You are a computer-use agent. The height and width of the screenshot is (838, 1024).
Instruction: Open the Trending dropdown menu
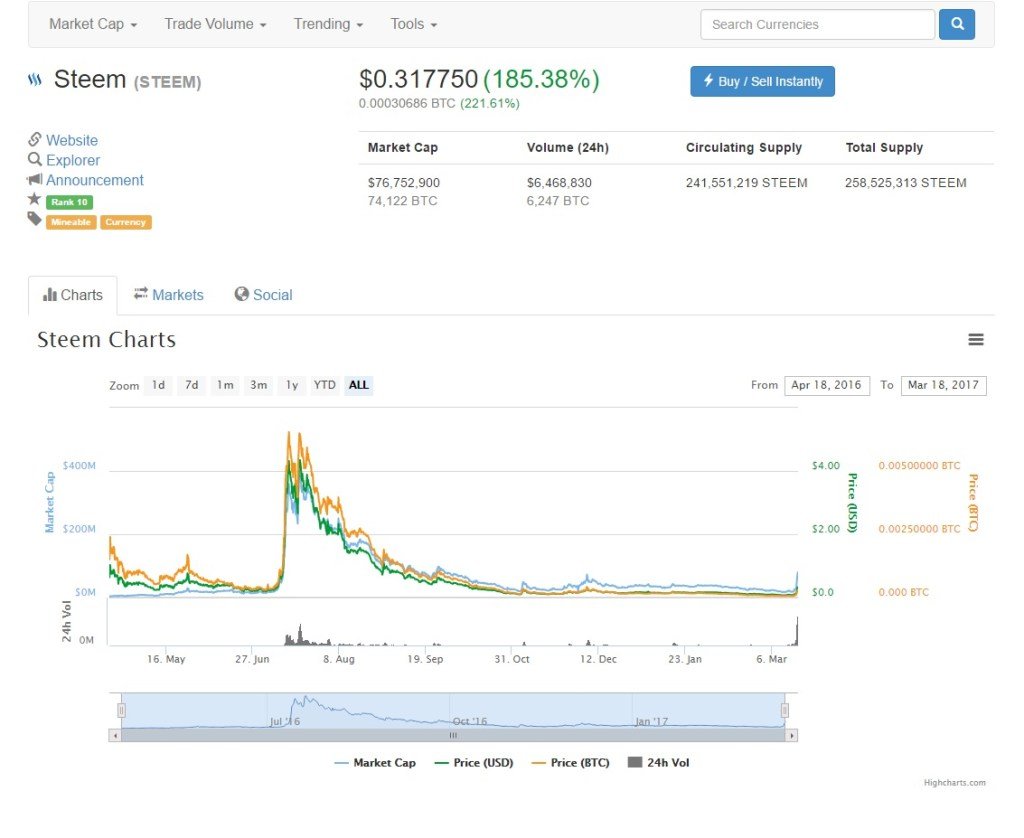(328, 24)
